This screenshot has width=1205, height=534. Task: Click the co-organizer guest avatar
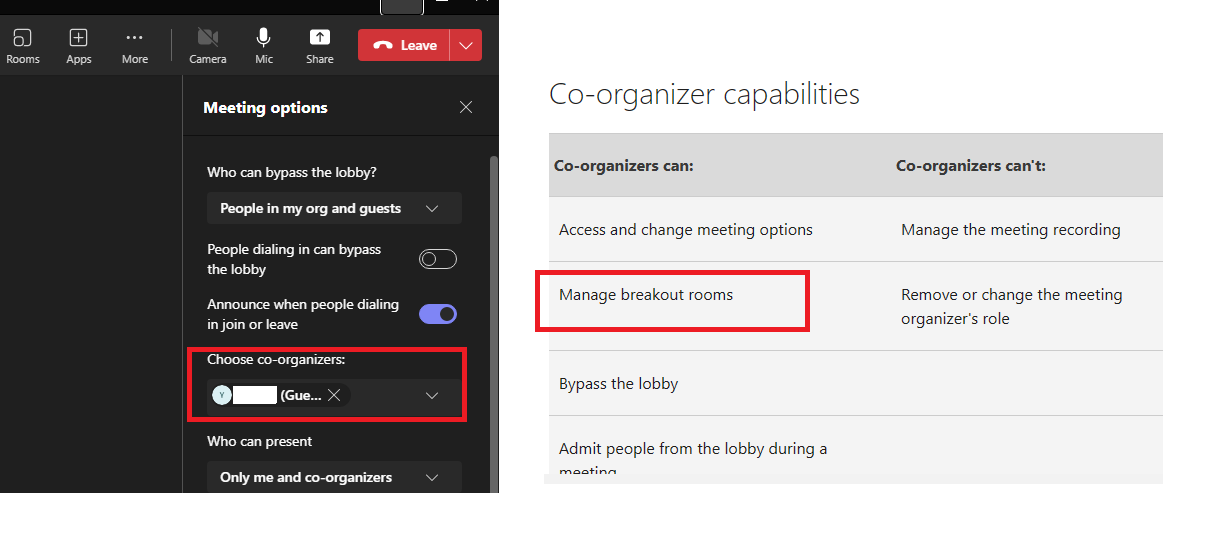point(222,395)
